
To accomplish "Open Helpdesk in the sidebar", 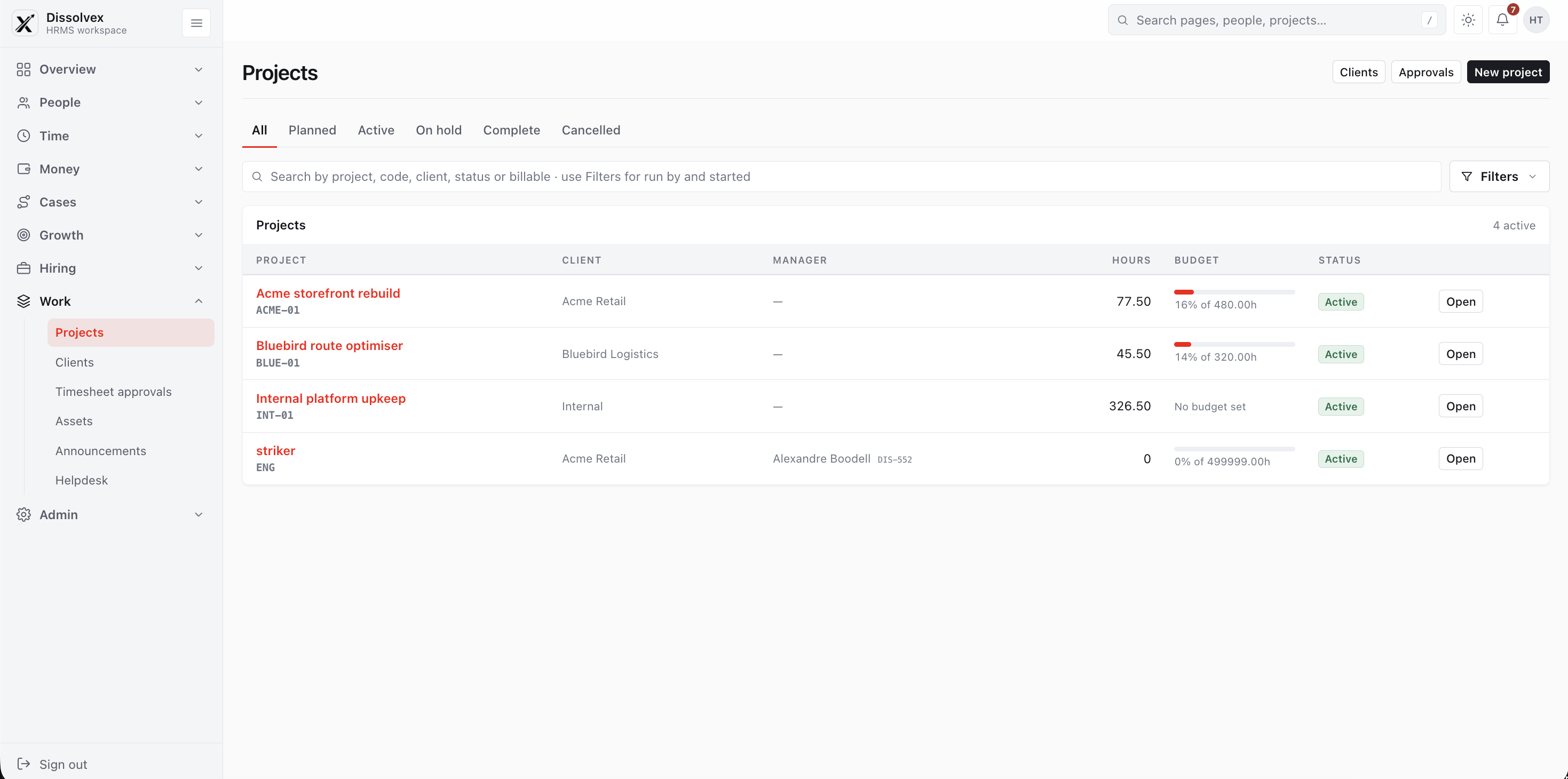I will click(x=131, y=480).
